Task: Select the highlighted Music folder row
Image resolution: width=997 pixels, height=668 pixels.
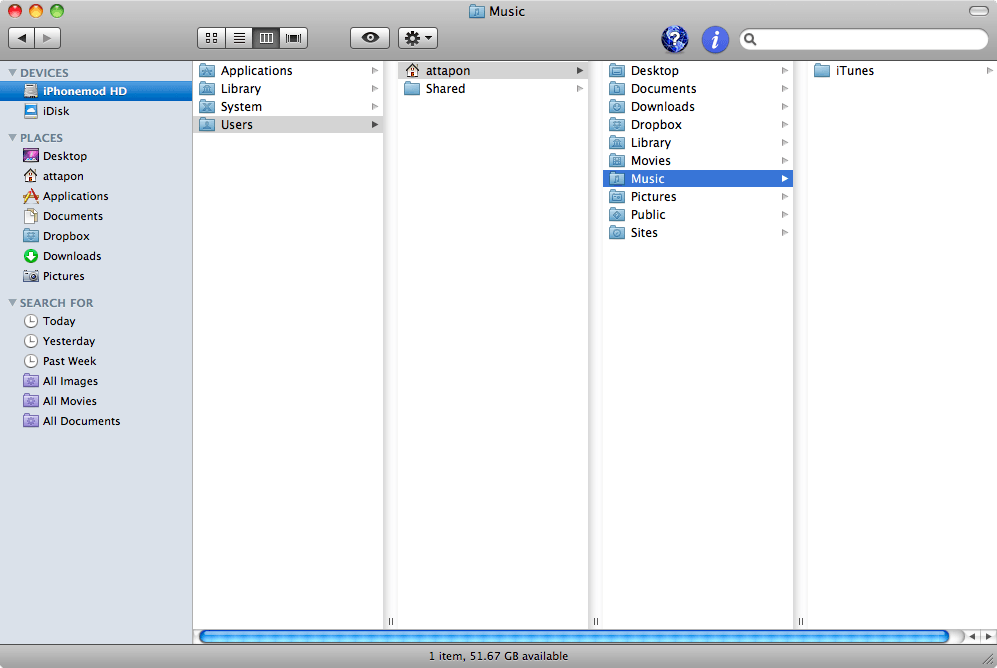Action: coord(698,179)
